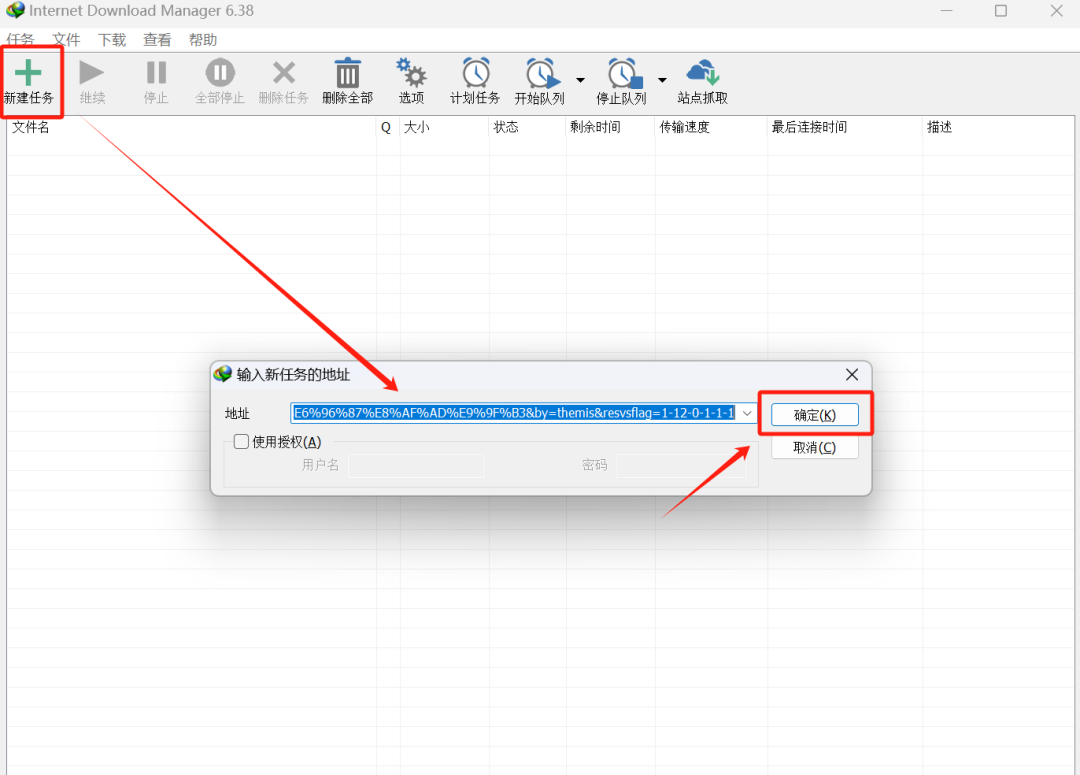Click the IDM icon in main title bar
This screenshot has width=1080, height=775.
(x=15, y=10)
